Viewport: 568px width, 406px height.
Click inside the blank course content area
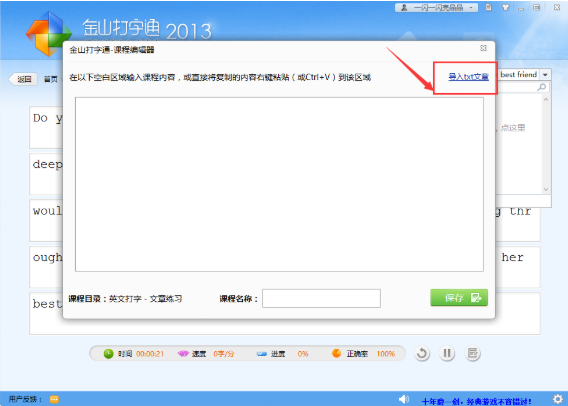click(x=279, y=184)
